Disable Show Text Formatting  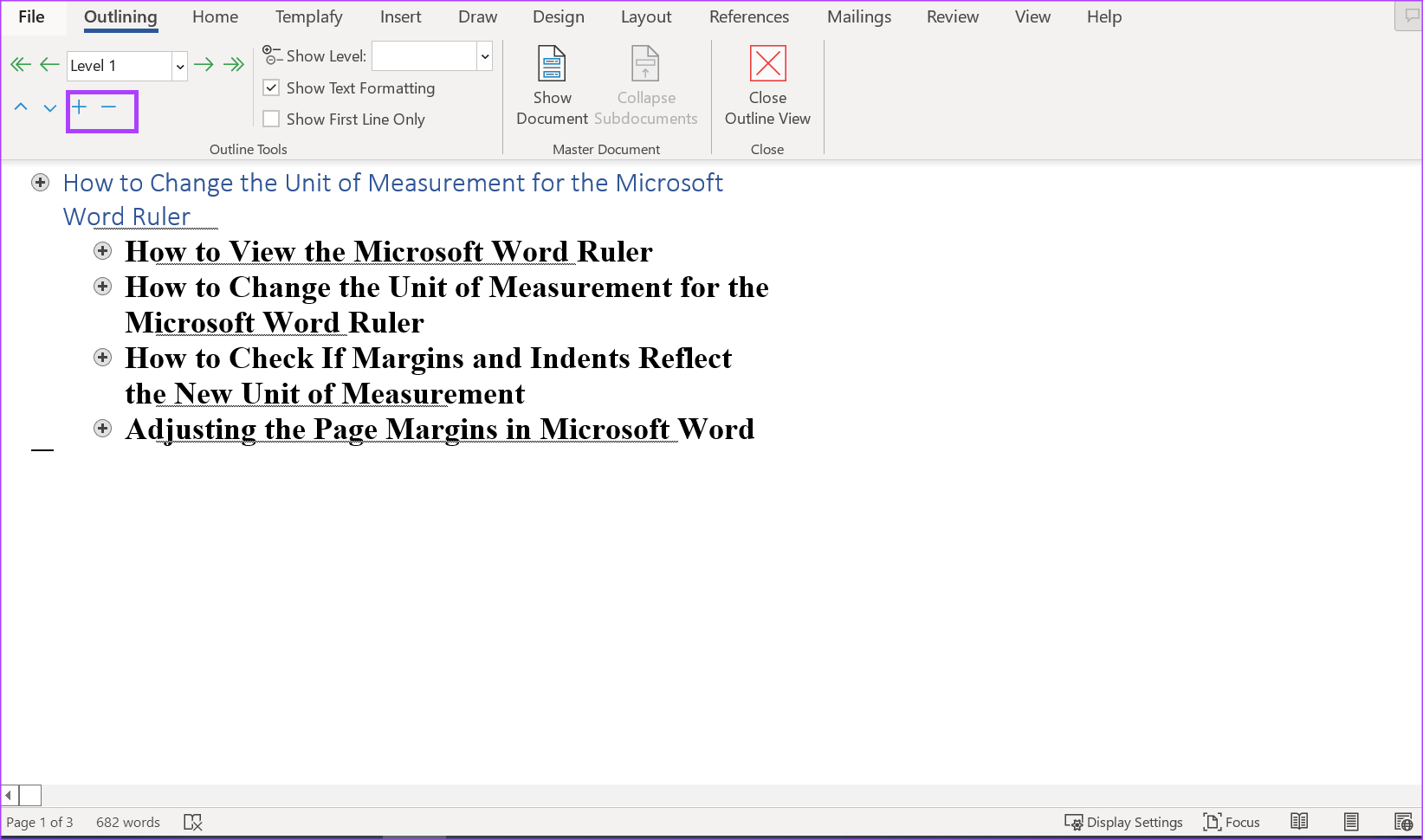point(271,87)
